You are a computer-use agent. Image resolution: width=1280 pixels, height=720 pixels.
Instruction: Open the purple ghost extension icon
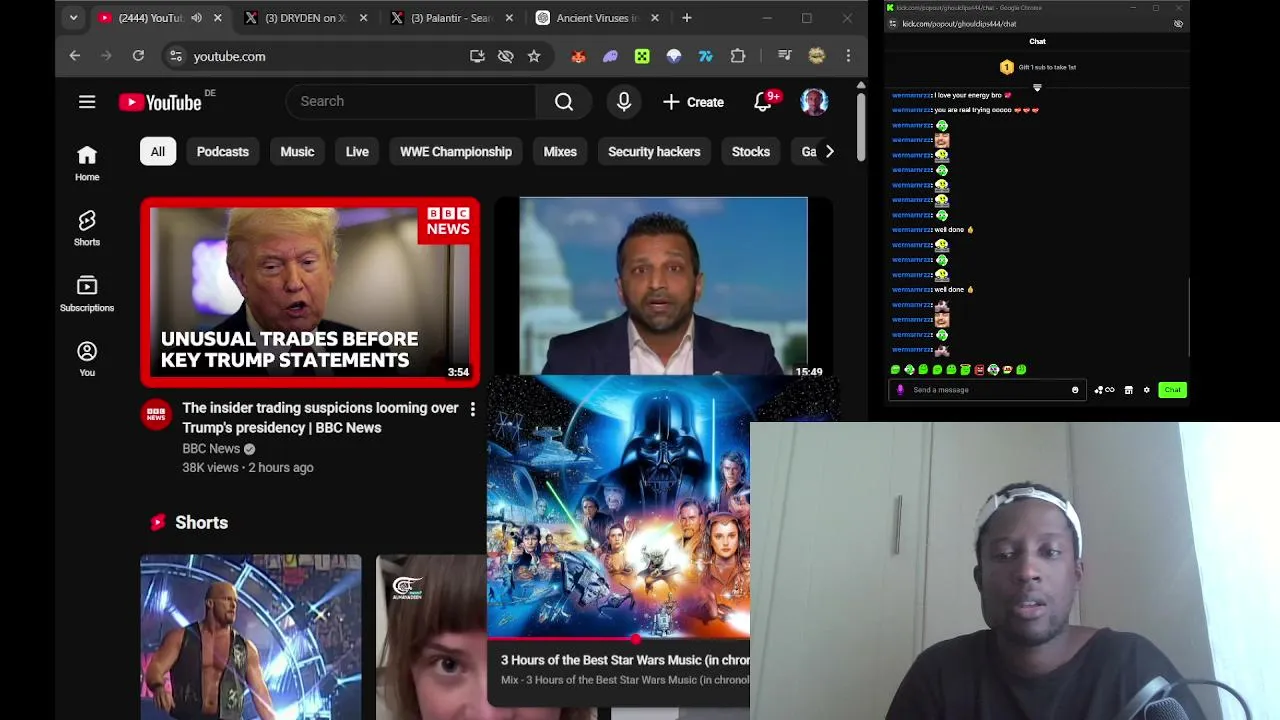click(x=610, y=56)
